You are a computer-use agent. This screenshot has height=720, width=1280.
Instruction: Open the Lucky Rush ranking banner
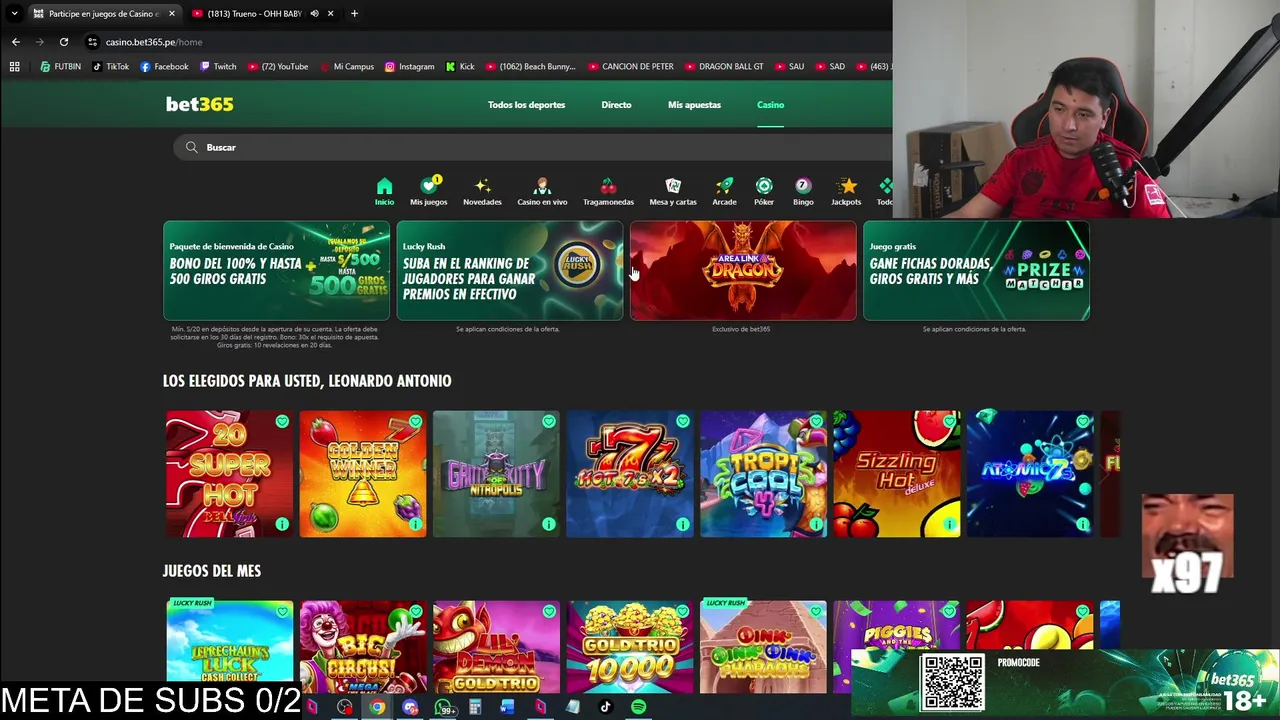click(509, 270)
